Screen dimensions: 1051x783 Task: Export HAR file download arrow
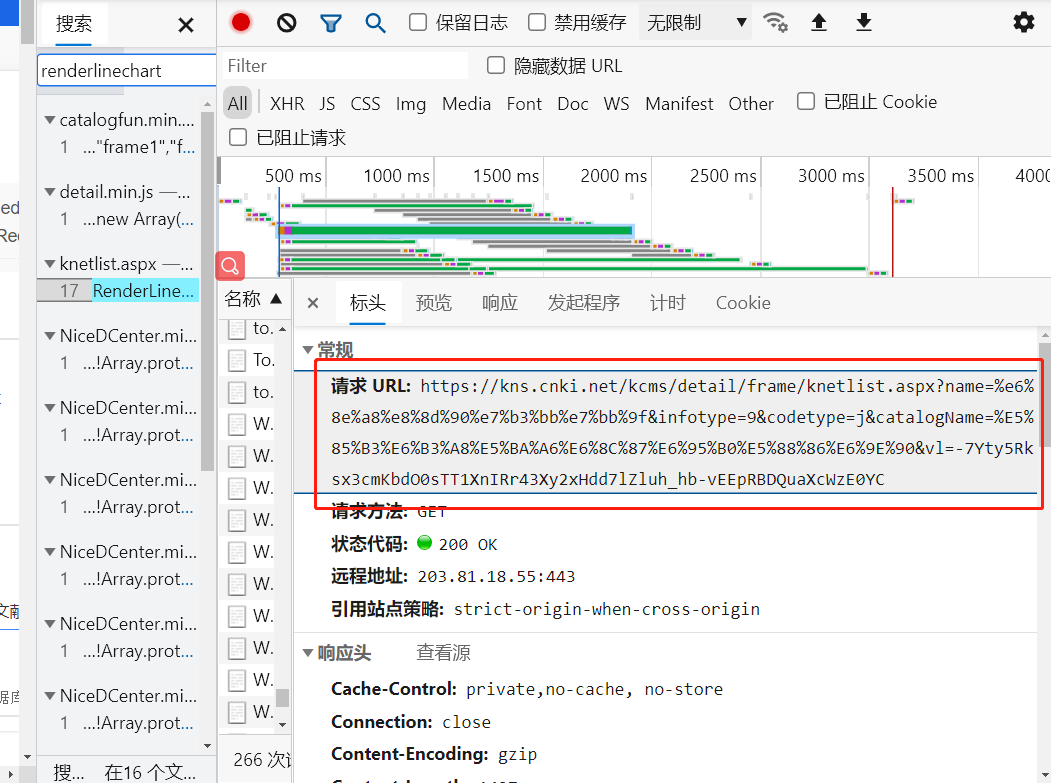(864, 23)
